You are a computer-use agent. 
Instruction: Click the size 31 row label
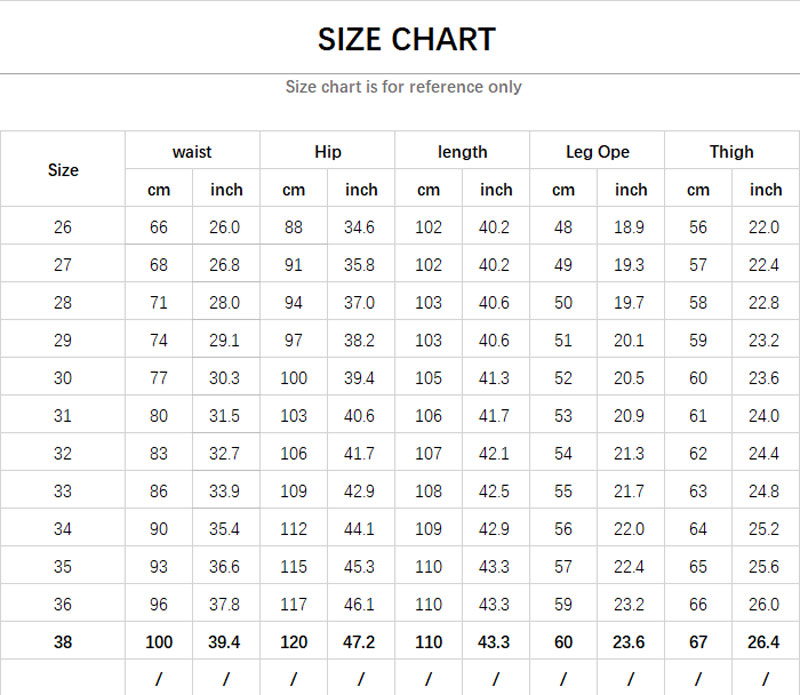(63, 416)
